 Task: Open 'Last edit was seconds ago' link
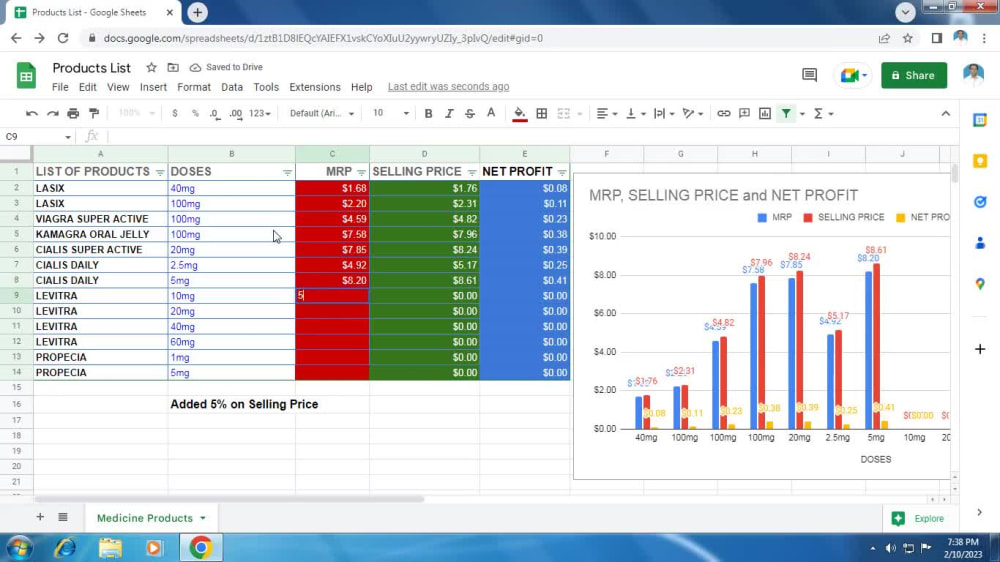[x=448, y=87]
